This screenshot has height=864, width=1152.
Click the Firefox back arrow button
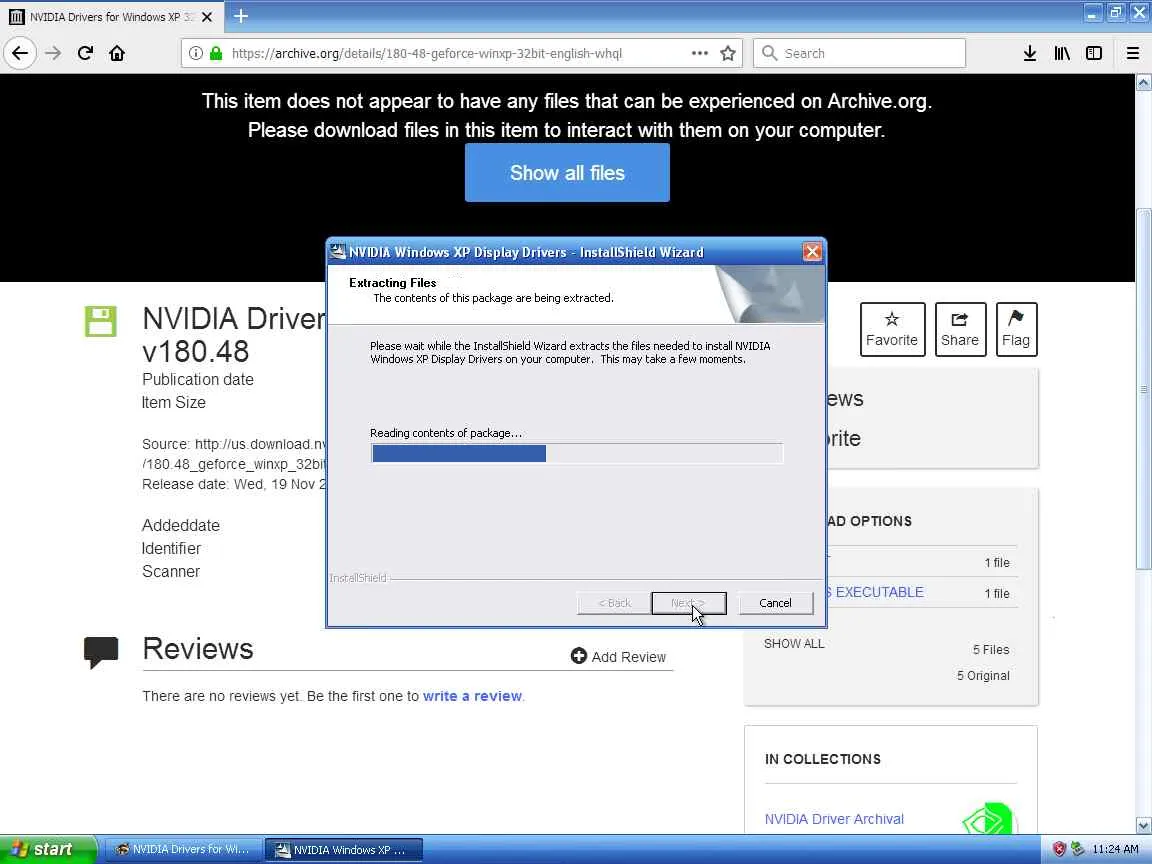20,53
